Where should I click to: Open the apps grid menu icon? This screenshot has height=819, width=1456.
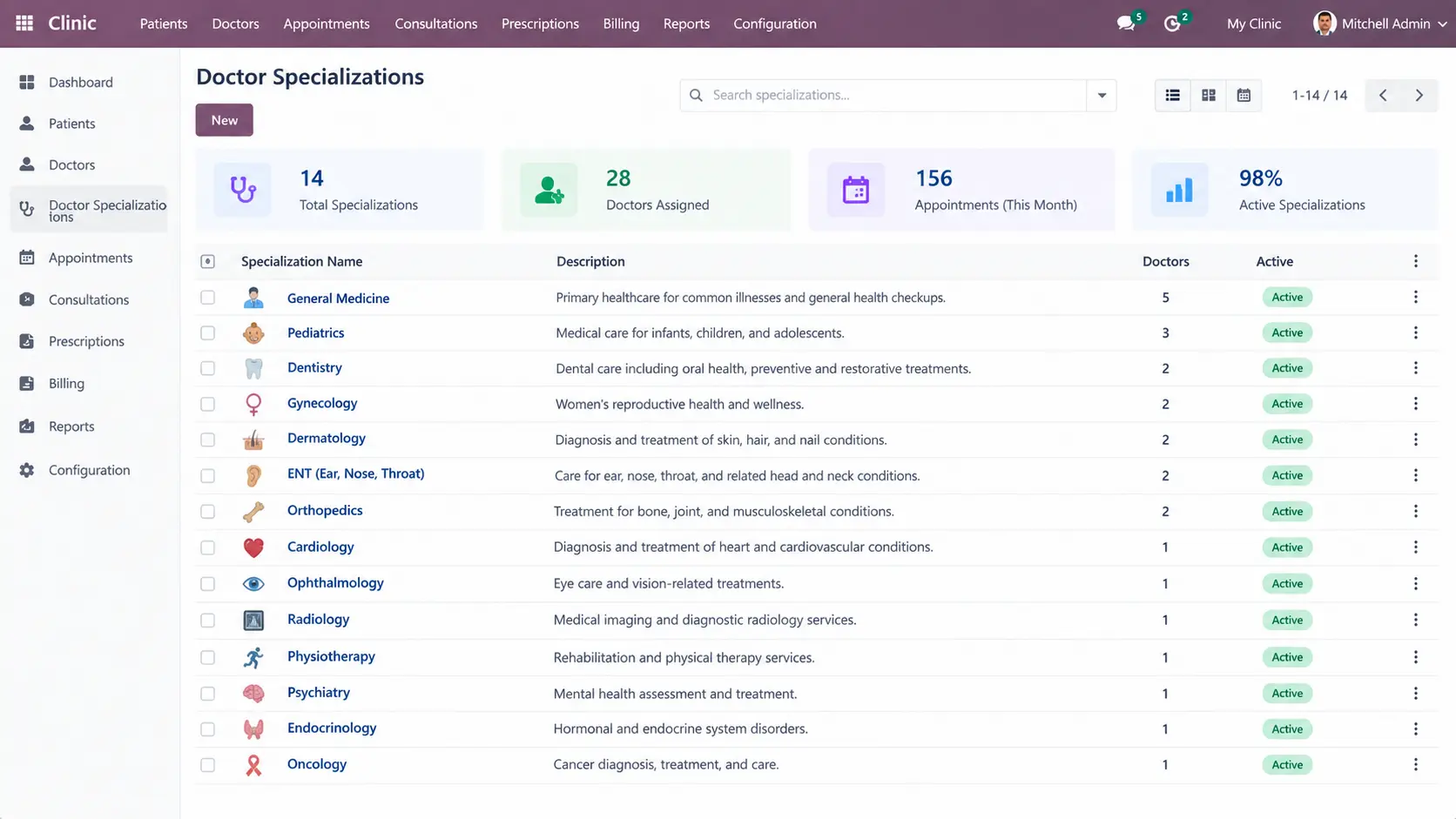[24, 23]
